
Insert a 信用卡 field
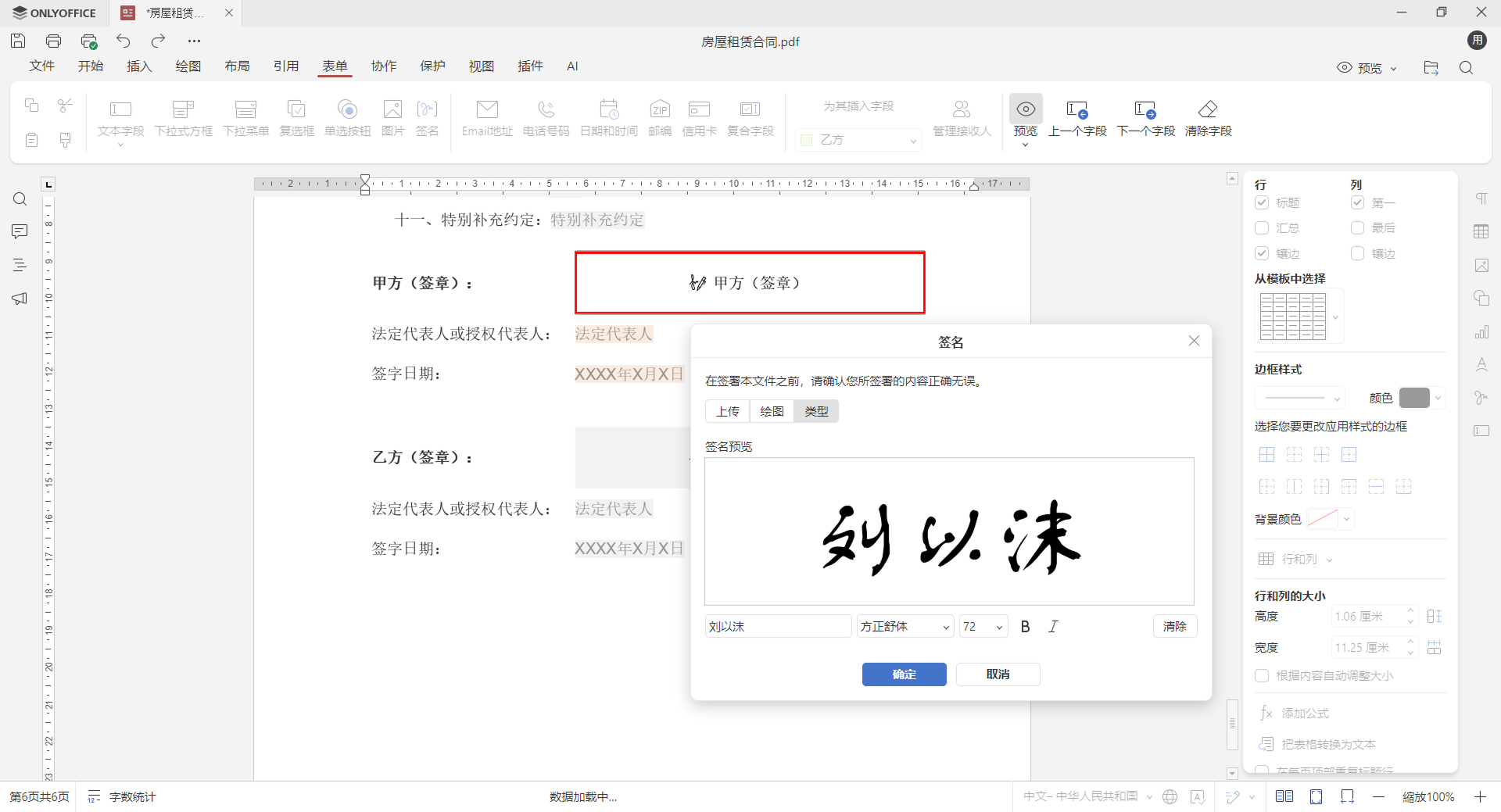(698, 117)
